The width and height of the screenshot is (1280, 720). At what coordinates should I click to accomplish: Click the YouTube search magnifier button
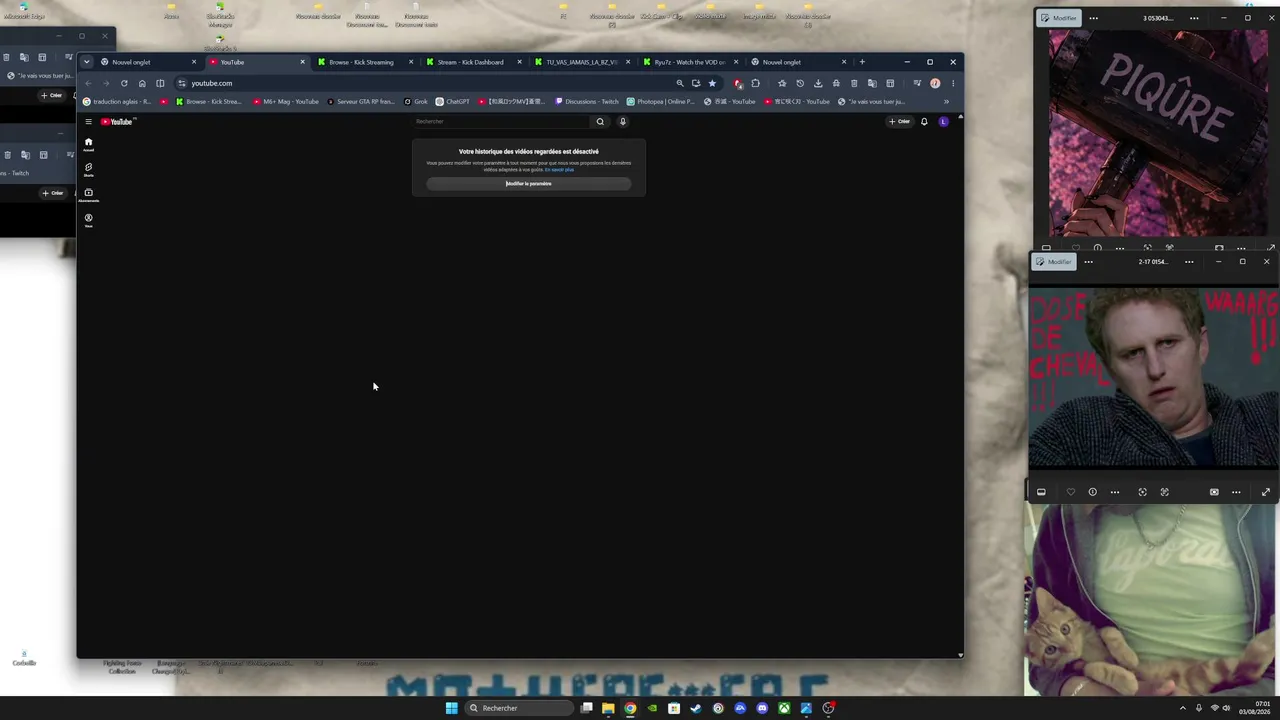point(600,122)
